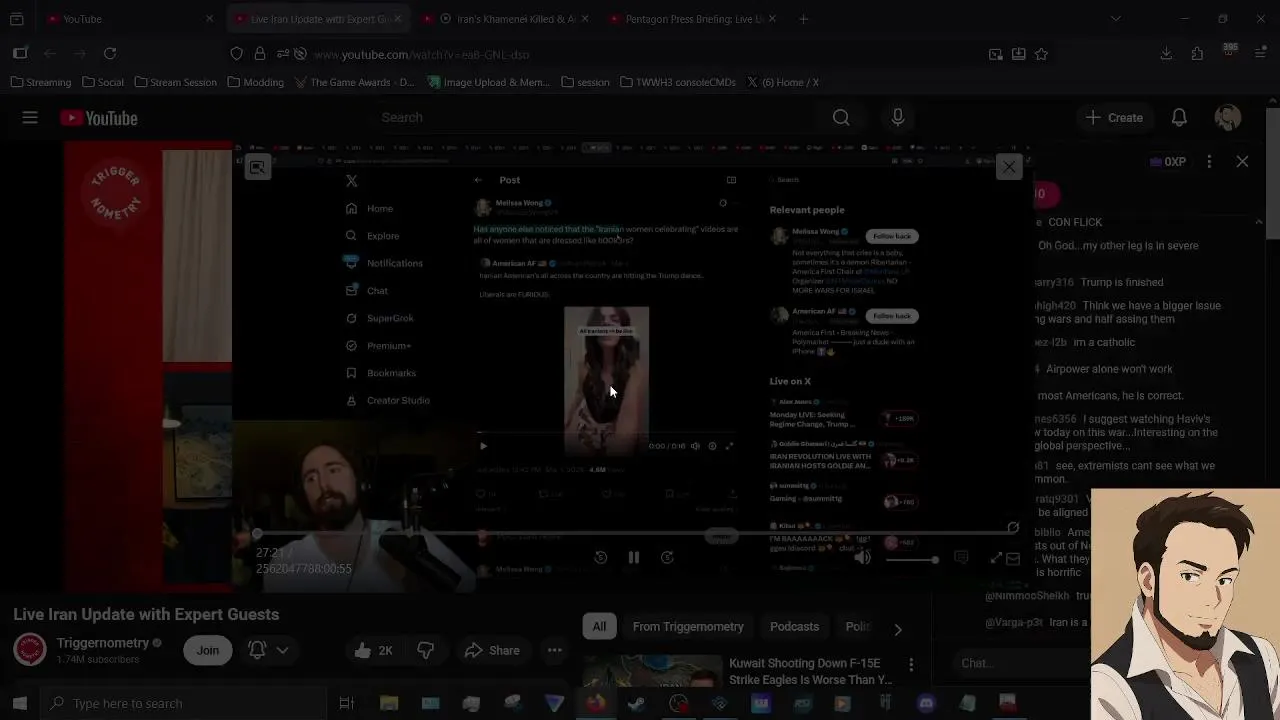This screenshot has height=720, width=1280.
Task: Click the Create button in YouTube header
Action: [x=1114, y=118]
